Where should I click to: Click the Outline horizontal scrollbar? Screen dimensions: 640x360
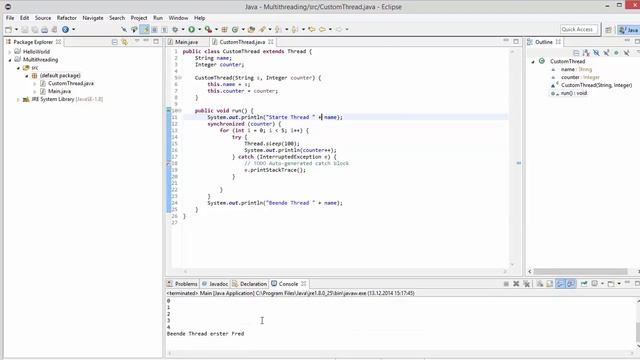pyautogui.click(x=580, y=271)
